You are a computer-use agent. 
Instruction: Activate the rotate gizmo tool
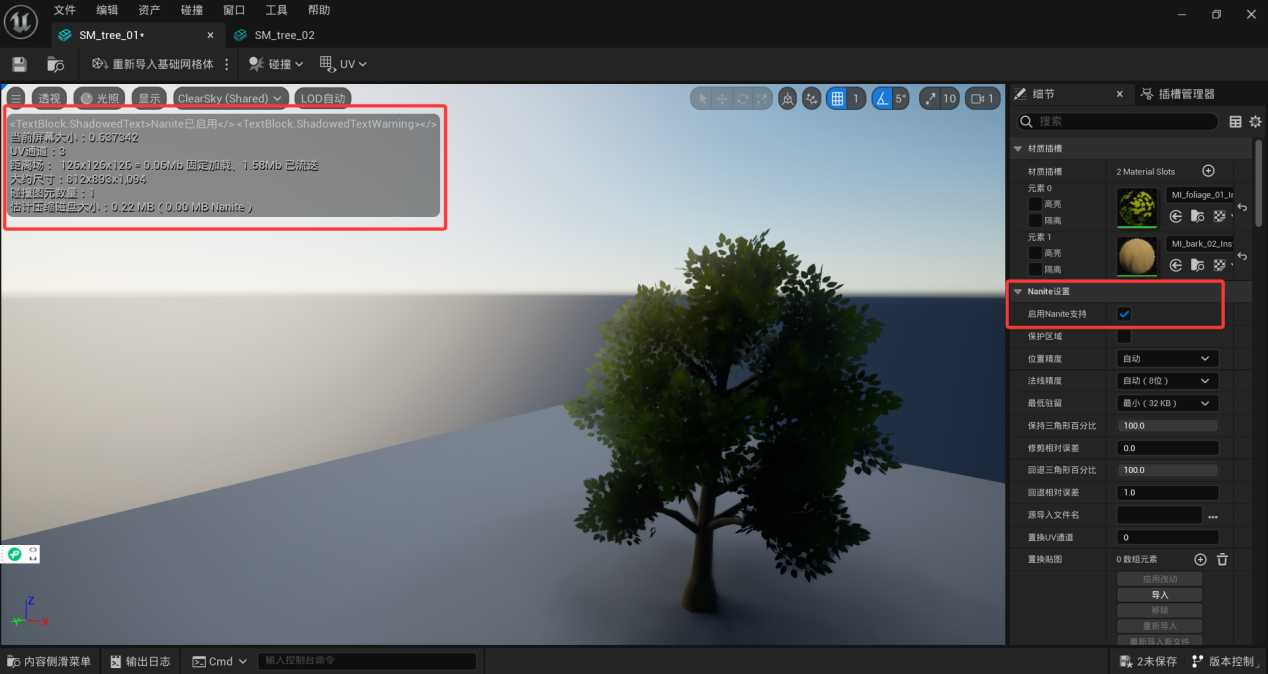tap(742, 98)
